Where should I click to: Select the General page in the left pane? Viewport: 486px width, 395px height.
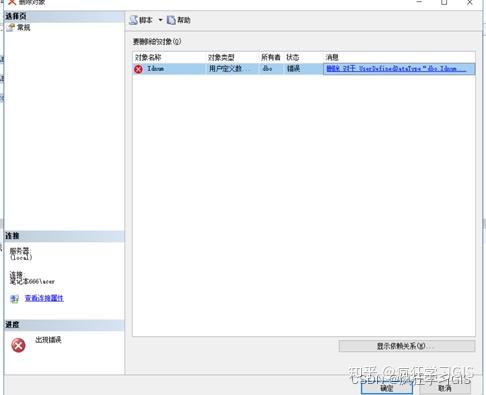(24, 28)
